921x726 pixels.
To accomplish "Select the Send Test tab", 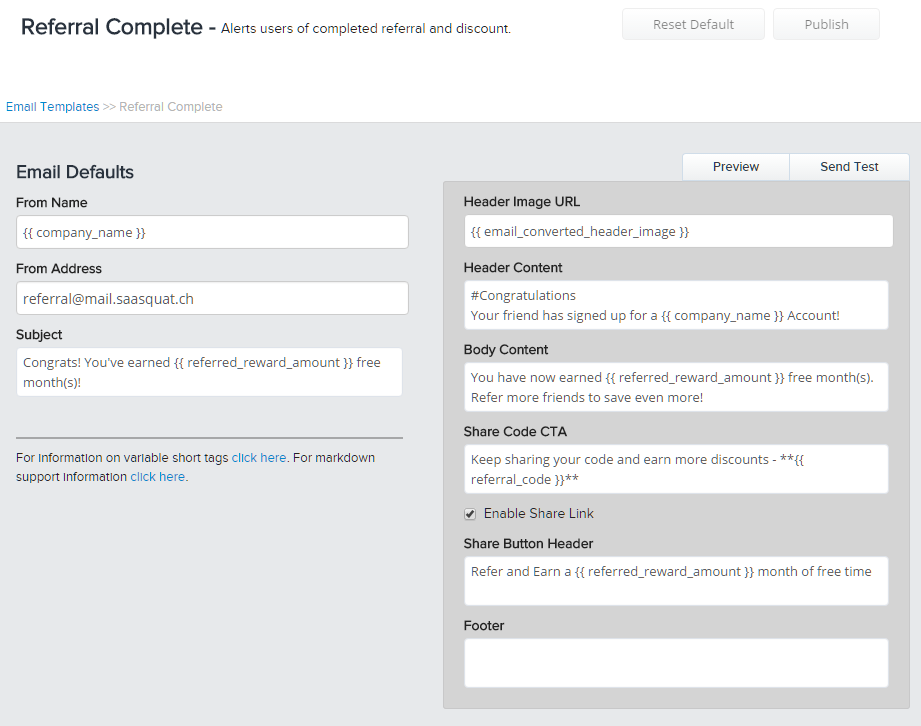I will 849,167.
